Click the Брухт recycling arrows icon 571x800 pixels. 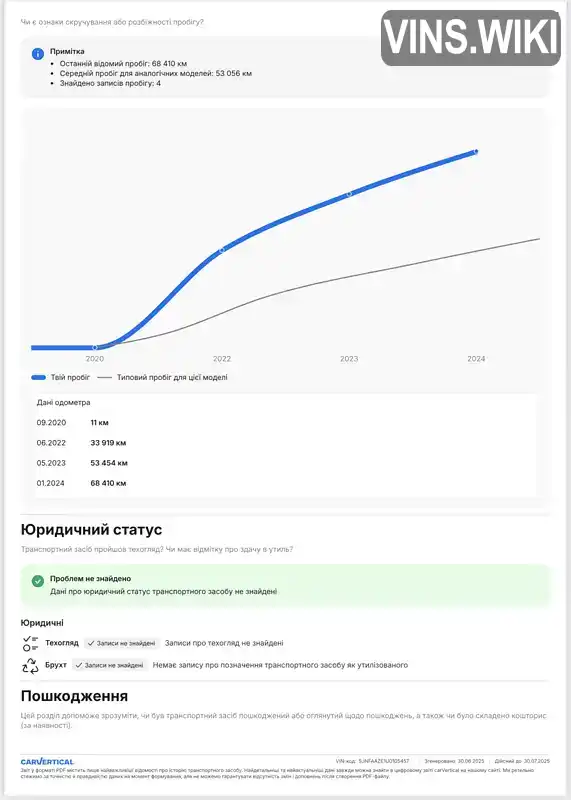click(x=31, y=666)
